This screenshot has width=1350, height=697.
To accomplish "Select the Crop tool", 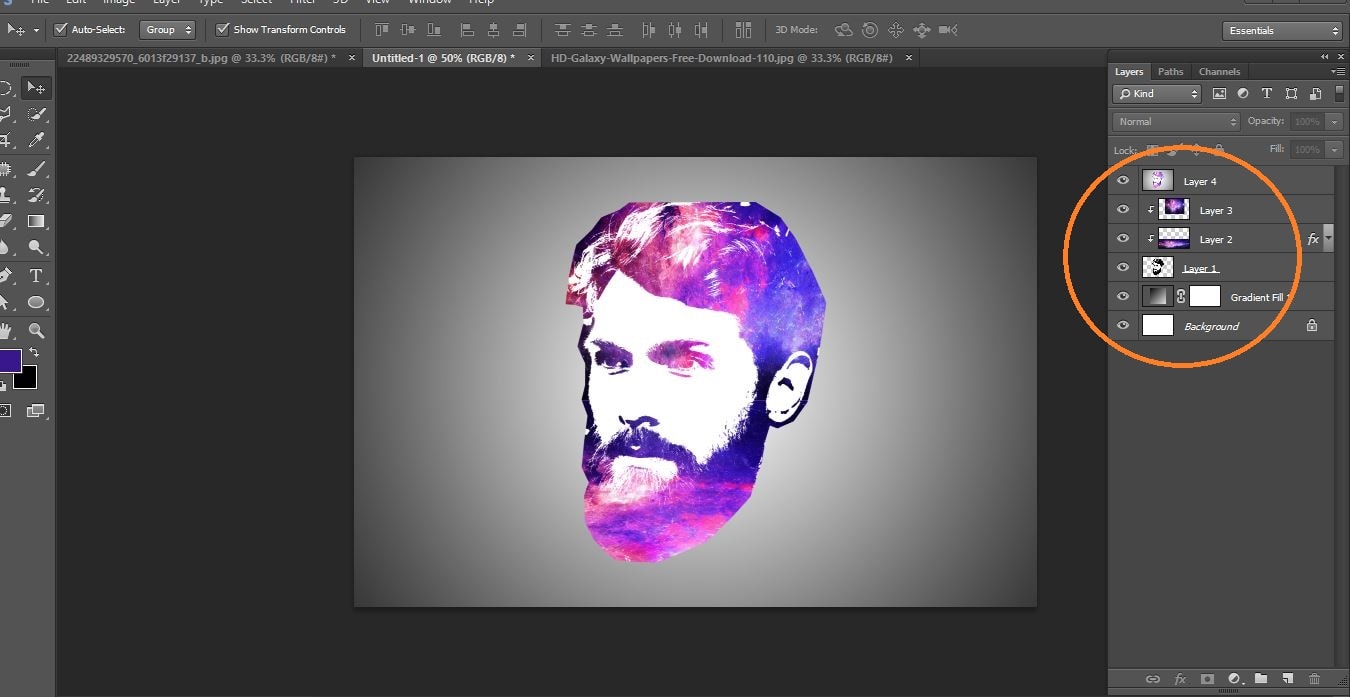I will coord(10,139).
